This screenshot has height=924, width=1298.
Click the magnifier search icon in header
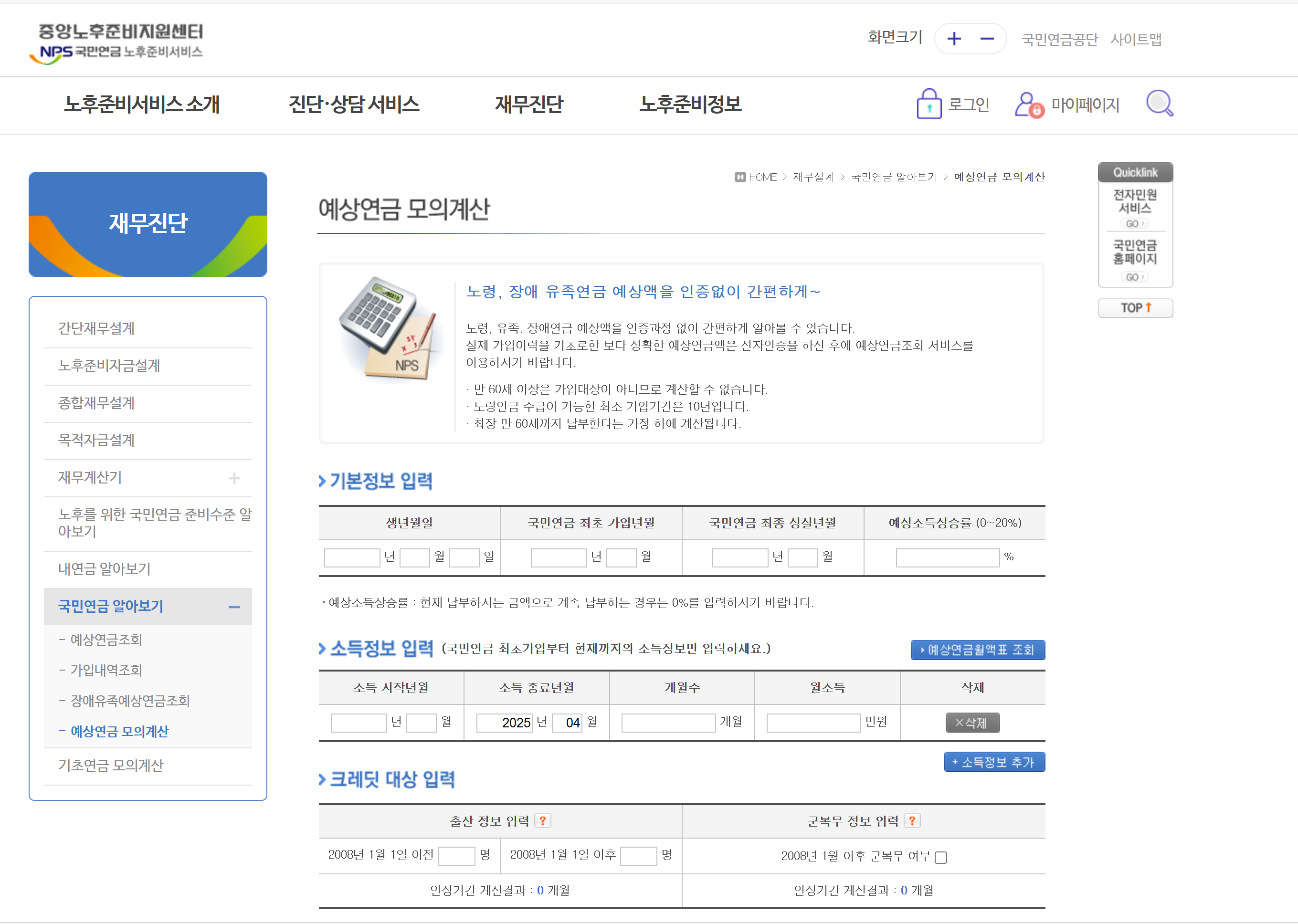click(x=1159, y=104)
